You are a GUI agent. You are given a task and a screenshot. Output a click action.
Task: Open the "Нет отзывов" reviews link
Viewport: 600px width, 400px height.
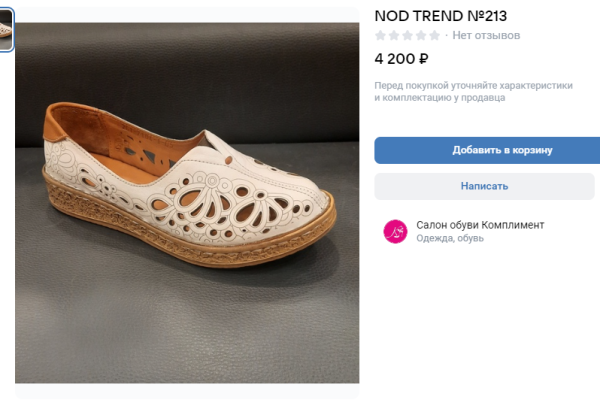pos(486,36)
